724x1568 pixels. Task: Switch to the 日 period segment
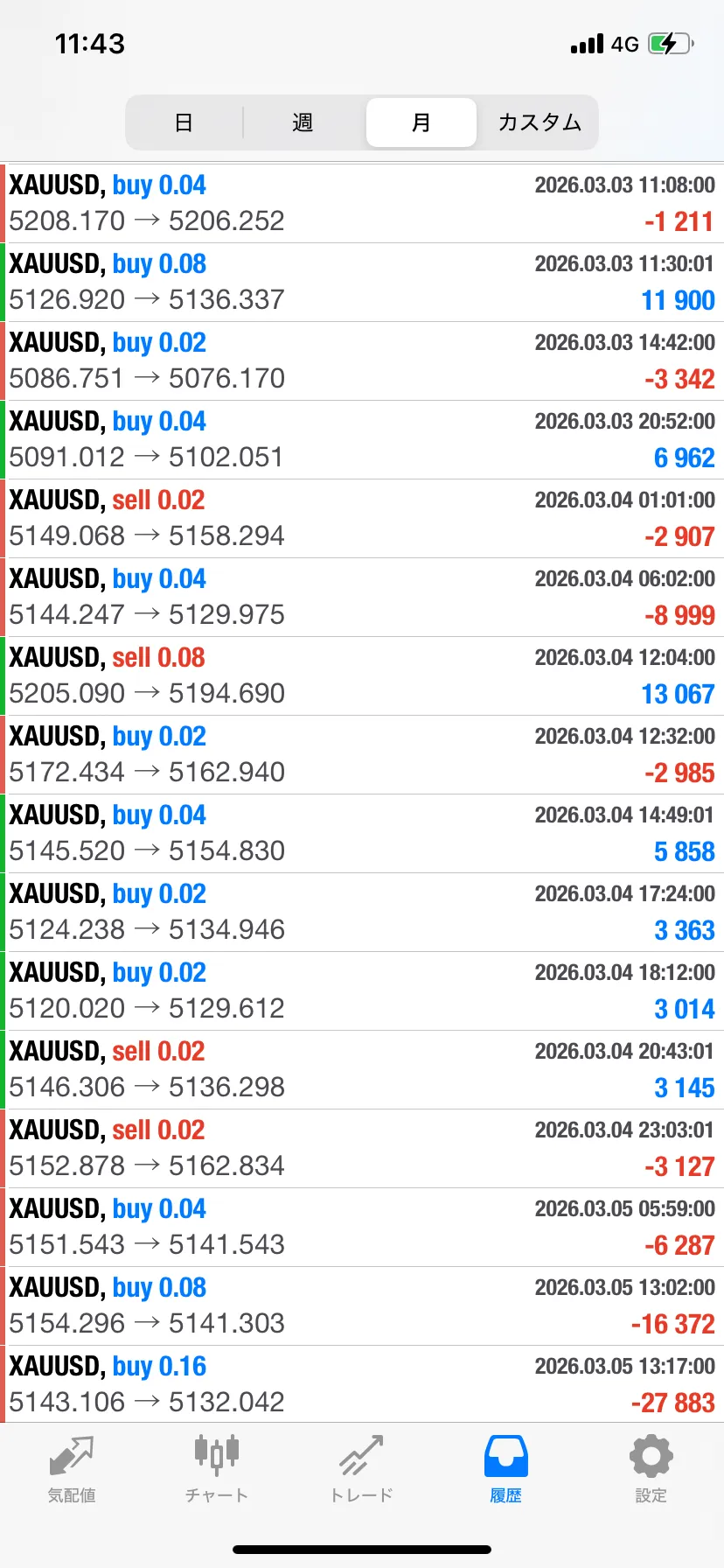click(x=184, y=122)
